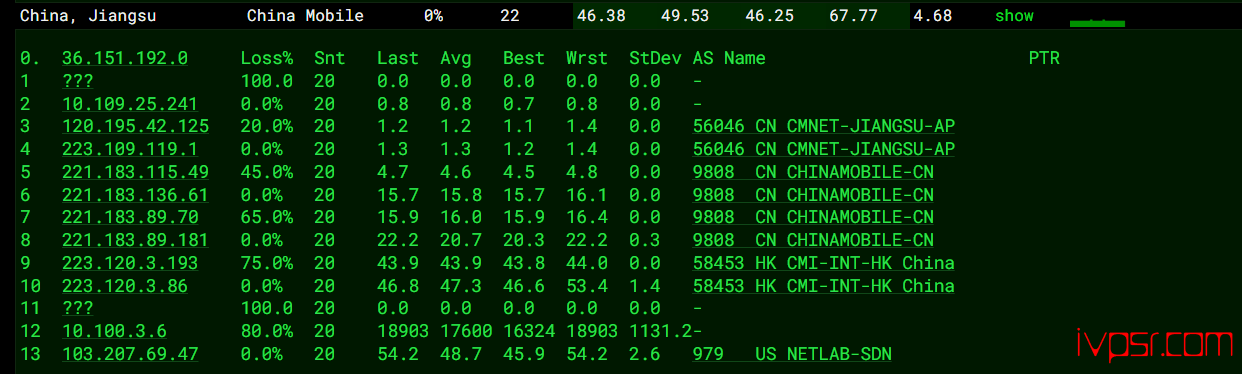The width and height of the screenshot is (1242, 374).
Task: Open hop 10 IP 223.120.3.86
Action: (124, 286)
